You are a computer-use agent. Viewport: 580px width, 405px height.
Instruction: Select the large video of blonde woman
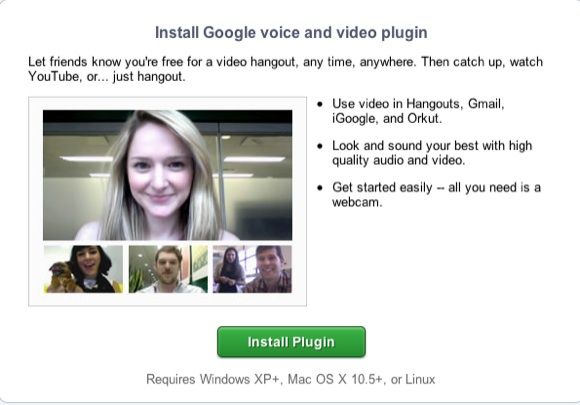168,175
